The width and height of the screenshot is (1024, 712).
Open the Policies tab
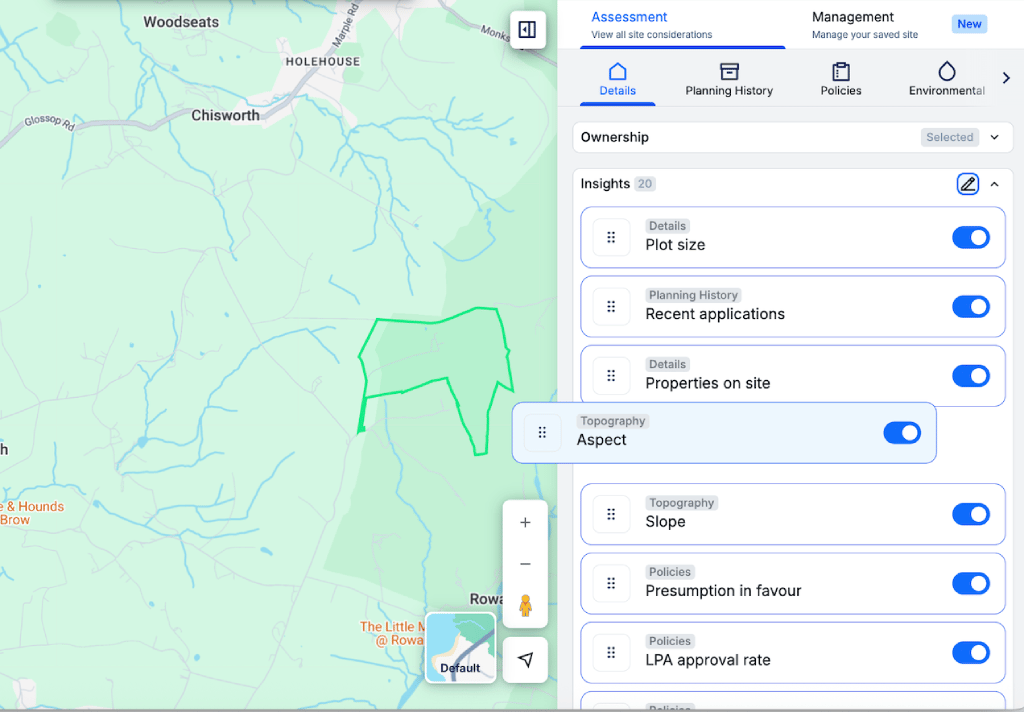tap(841, 80)
